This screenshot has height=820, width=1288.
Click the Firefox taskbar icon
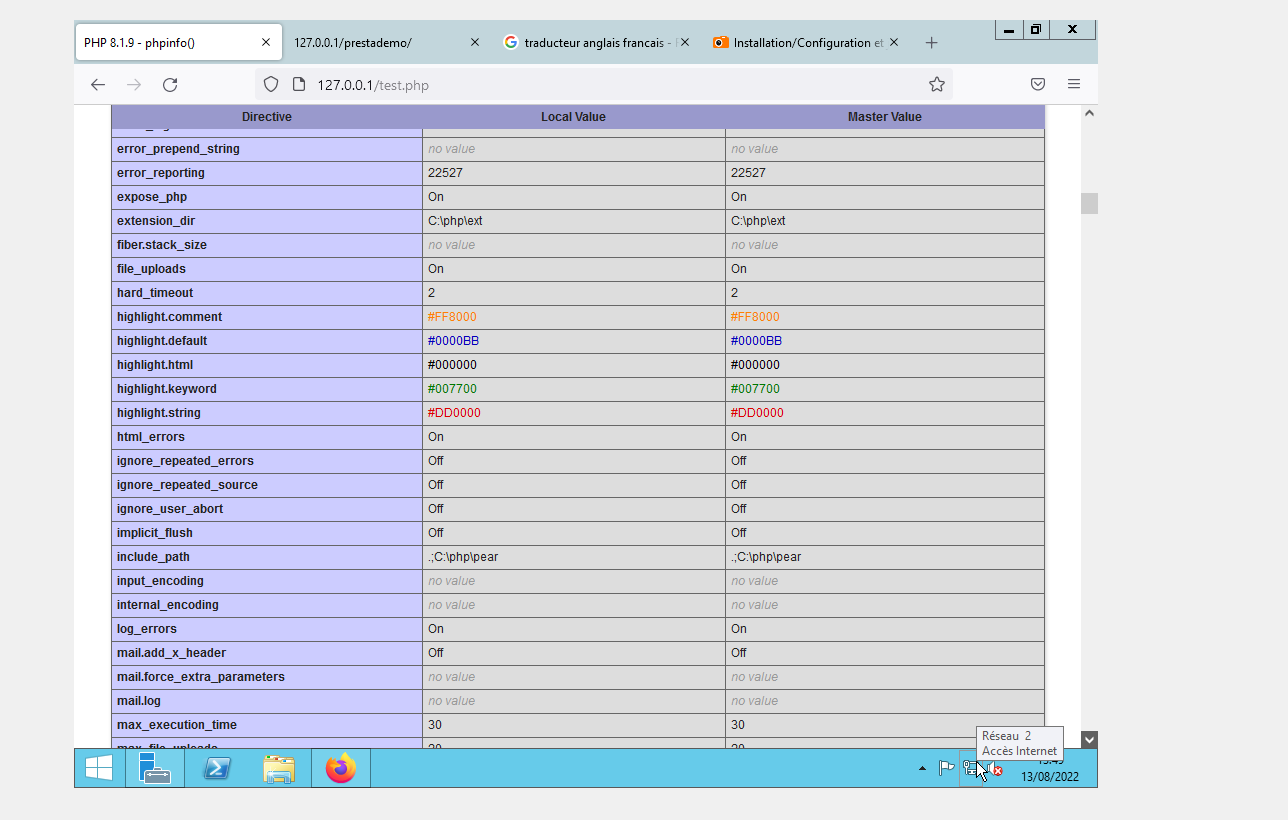click(x=341, y=768)
